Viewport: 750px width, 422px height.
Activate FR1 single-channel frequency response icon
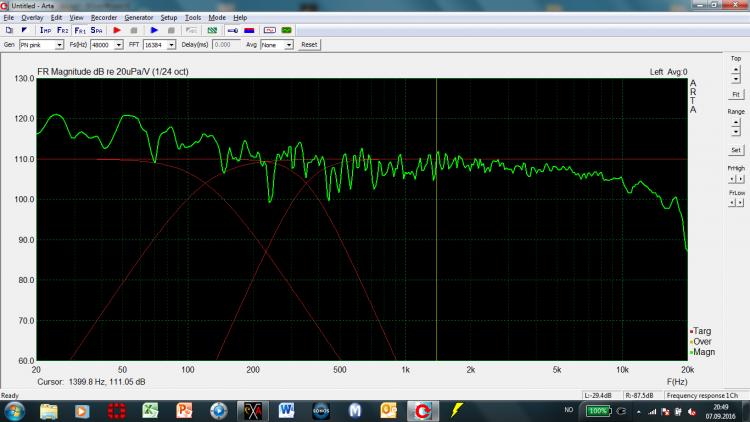coord(79,31)
